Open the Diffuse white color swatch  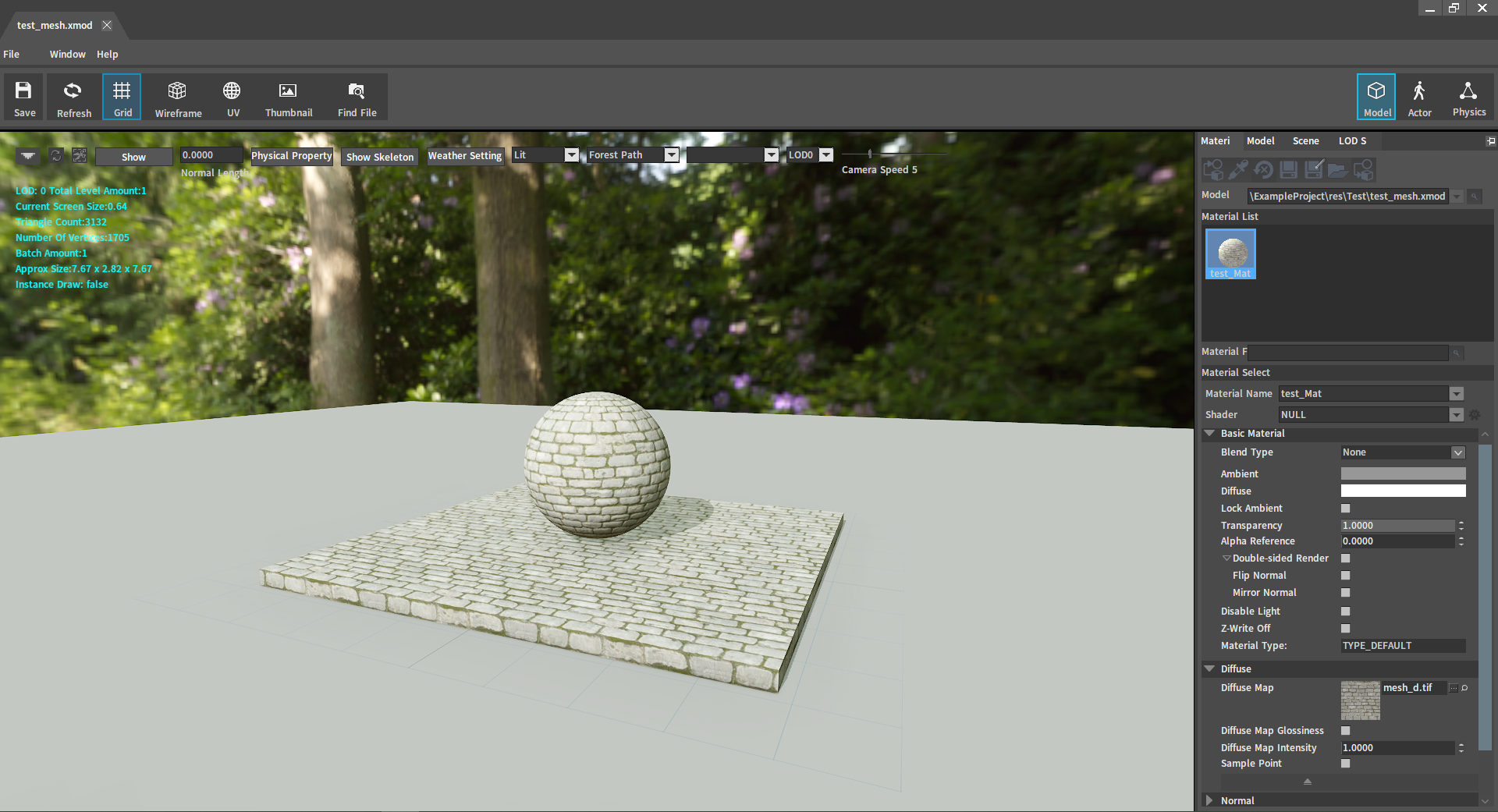click(1403, 491)
